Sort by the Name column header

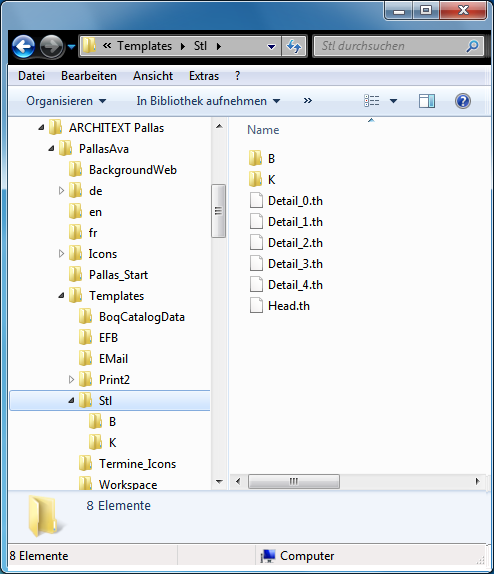[263, 130]
